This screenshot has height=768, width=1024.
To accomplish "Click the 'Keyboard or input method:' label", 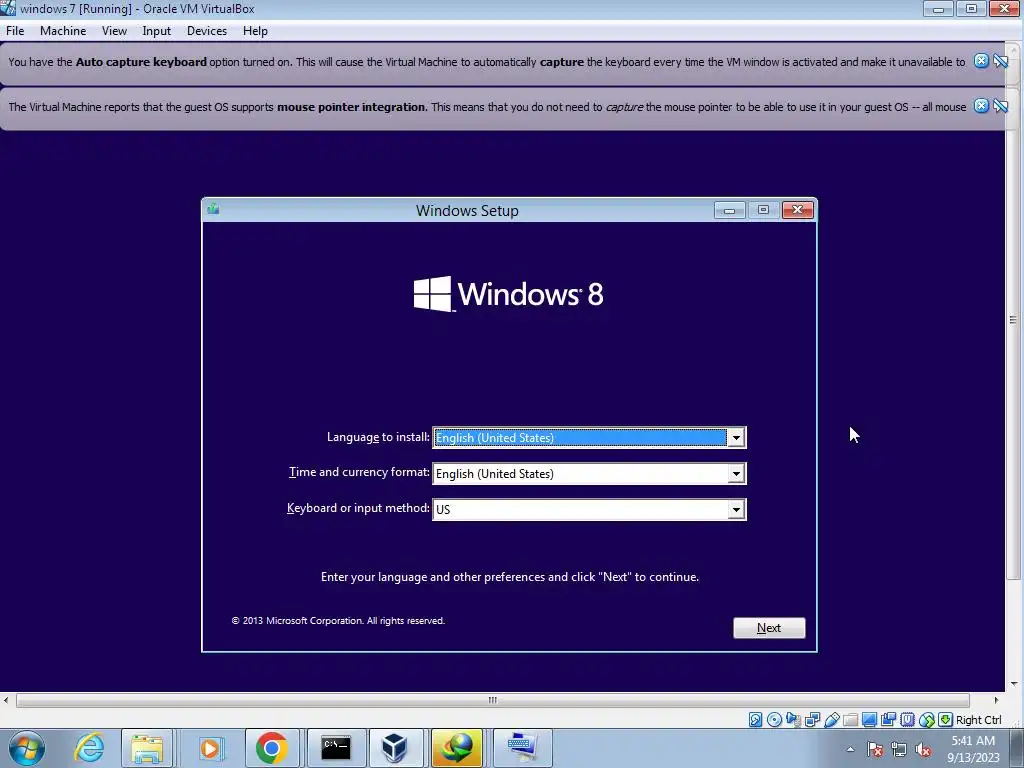I will tap(358, 507).
